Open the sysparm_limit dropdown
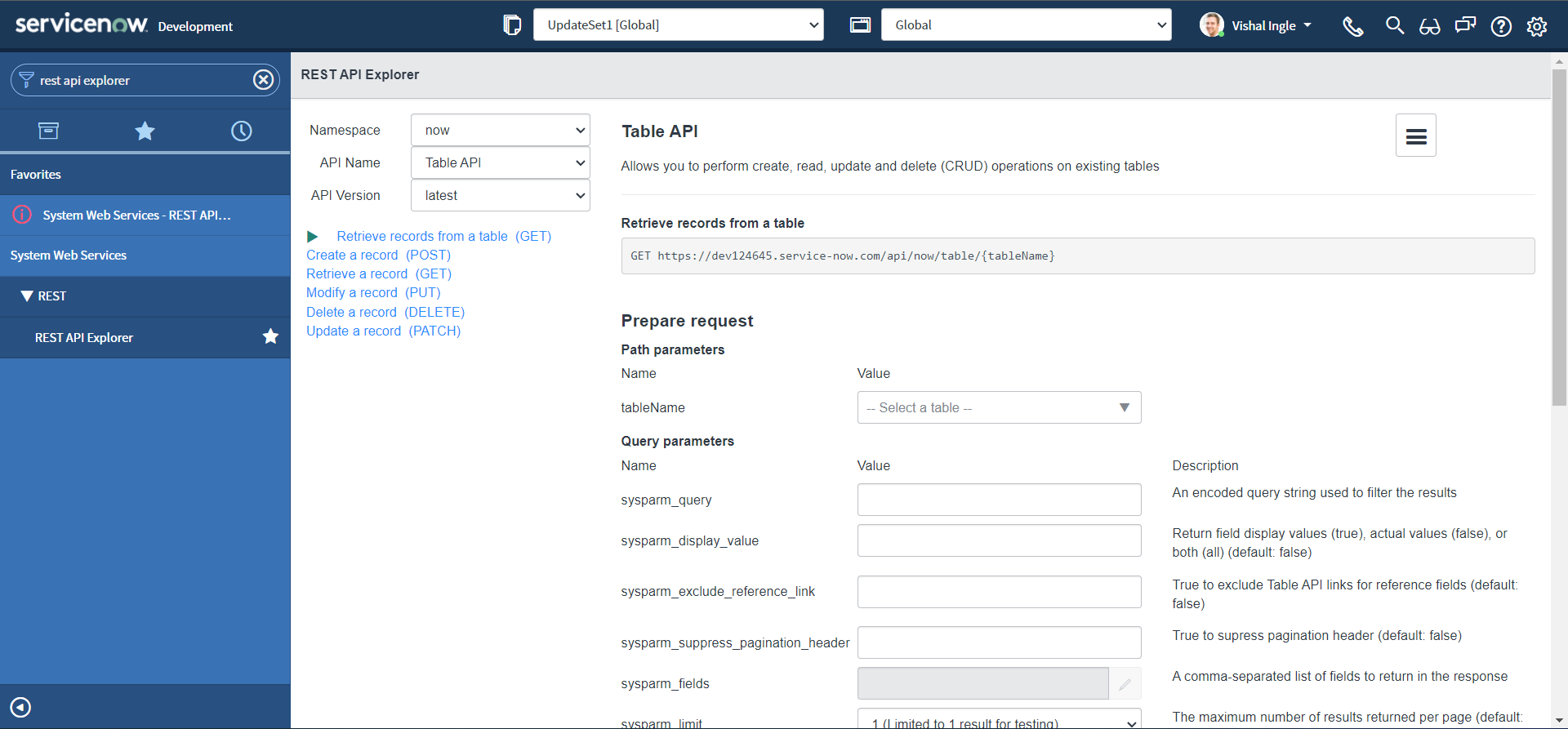This screenshot has width=1568, height=729. [1000, 718]
